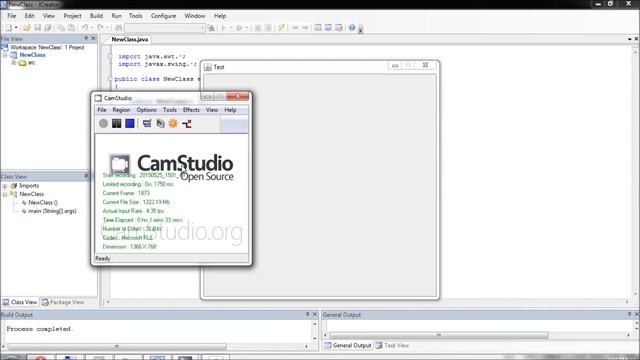This screenshot has height=360, width=640.
Task: Click the Undo icon in JCreator toolbar
Action: click(x=84, y=28)
